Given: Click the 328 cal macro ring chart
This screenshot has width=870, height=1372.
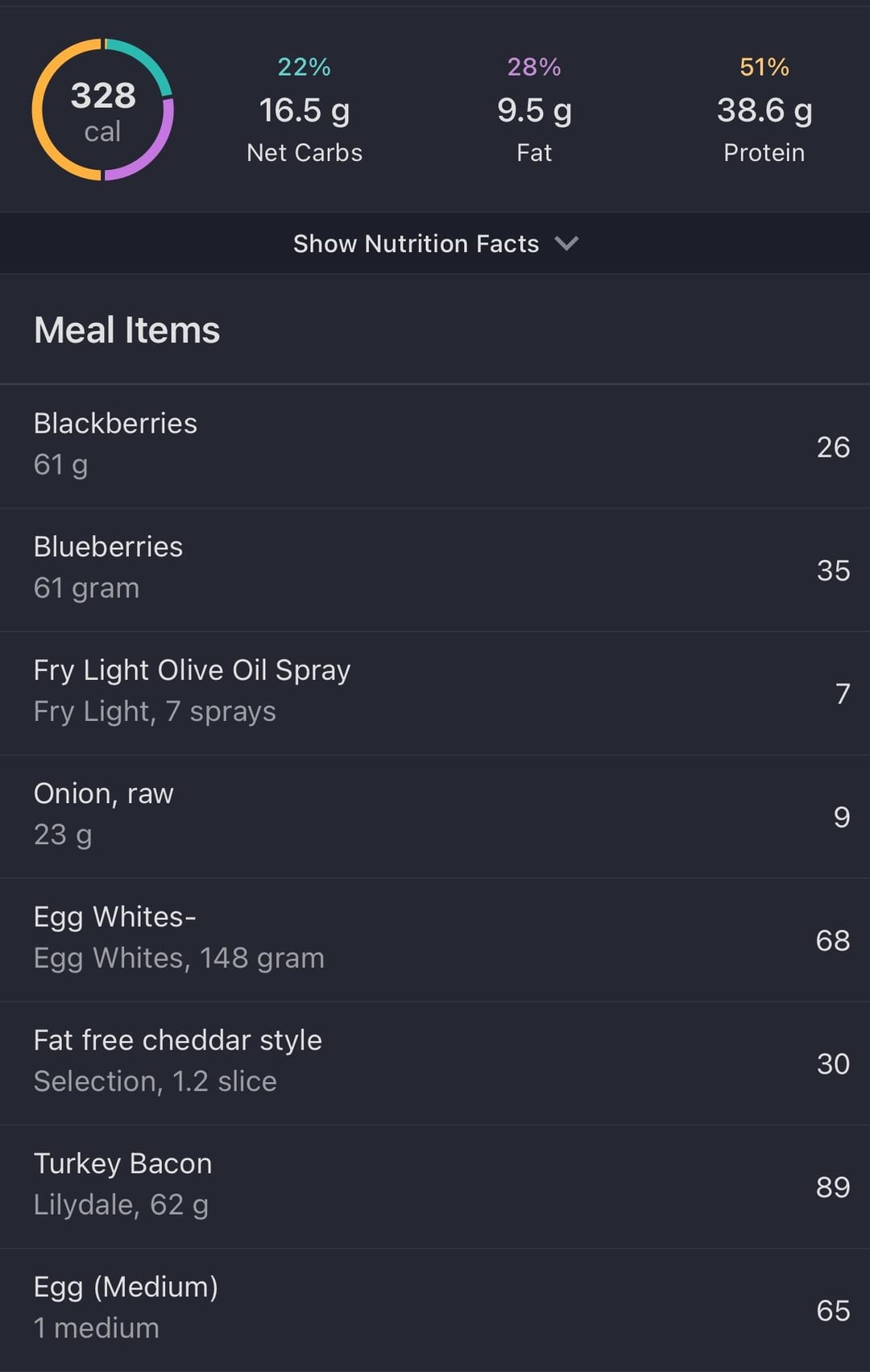Looking at the screenshot, I should [103, 110].
